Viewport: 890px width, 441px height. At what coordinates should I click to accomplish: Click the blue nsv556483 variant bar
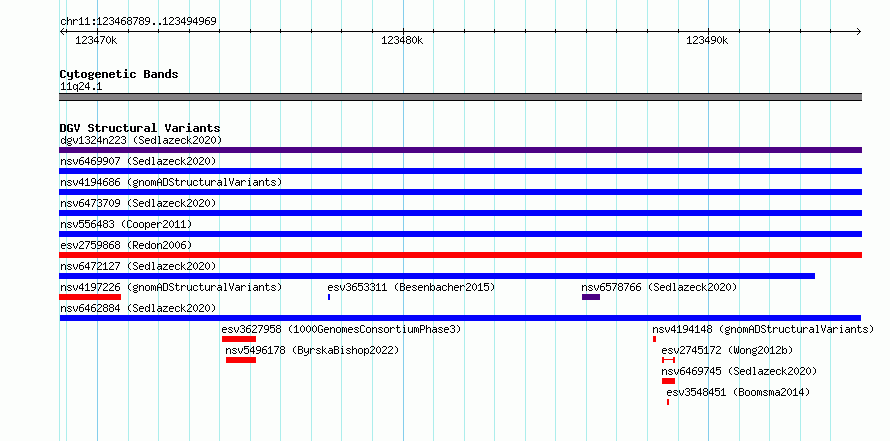(x=460, y=234)
